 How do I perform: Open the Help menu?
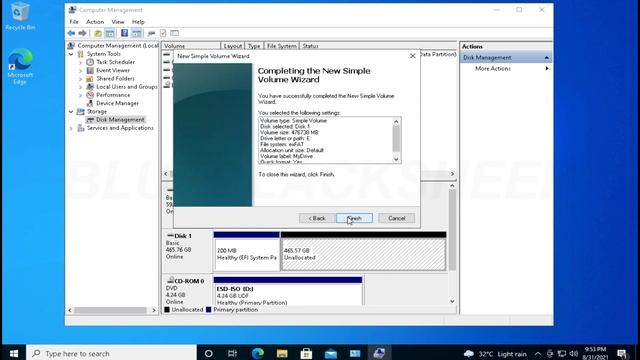click(138, 22)
